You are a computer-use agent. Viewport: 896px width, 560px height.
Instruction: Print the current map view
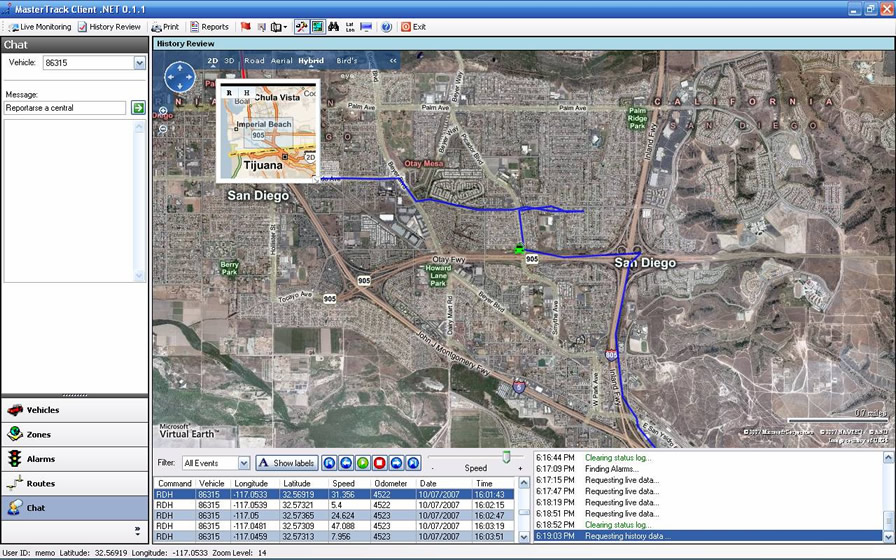165,27
